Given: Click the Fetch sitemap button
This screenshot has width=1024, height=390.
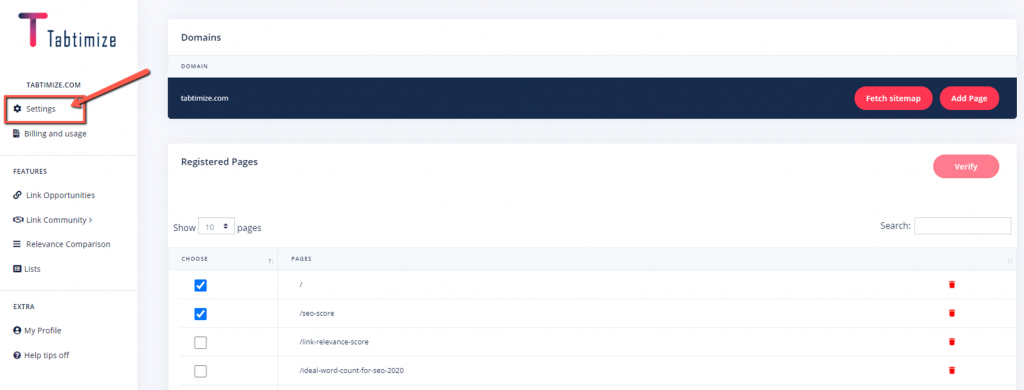Looking at the screenshot, I should click(893, 98).
